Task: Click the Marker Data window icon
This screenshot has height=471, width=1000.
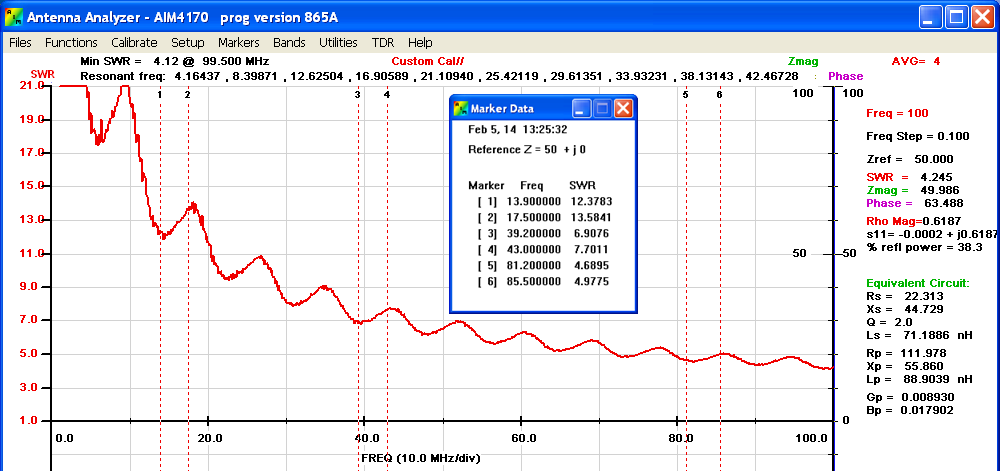Action: pyautogui.click(x=461, y=109)
